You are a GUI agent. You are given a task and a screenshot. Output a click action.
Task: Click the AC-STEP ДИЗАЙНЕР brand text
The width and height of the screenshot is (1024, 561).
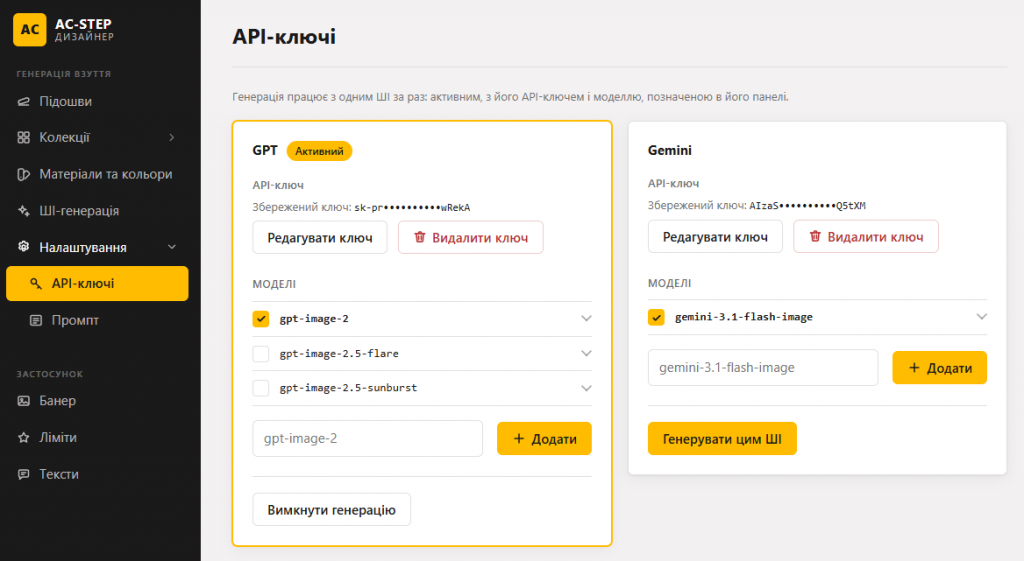[x=84, y=29]
